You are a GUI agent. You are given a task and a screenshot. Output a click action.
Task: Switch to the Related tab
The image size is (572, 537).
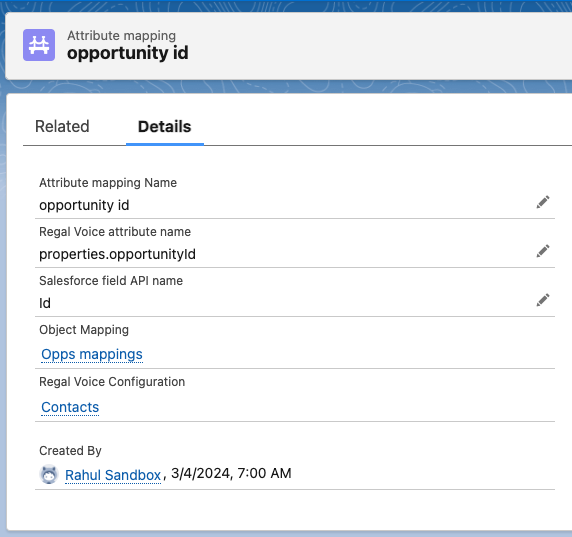pos(62,127)
